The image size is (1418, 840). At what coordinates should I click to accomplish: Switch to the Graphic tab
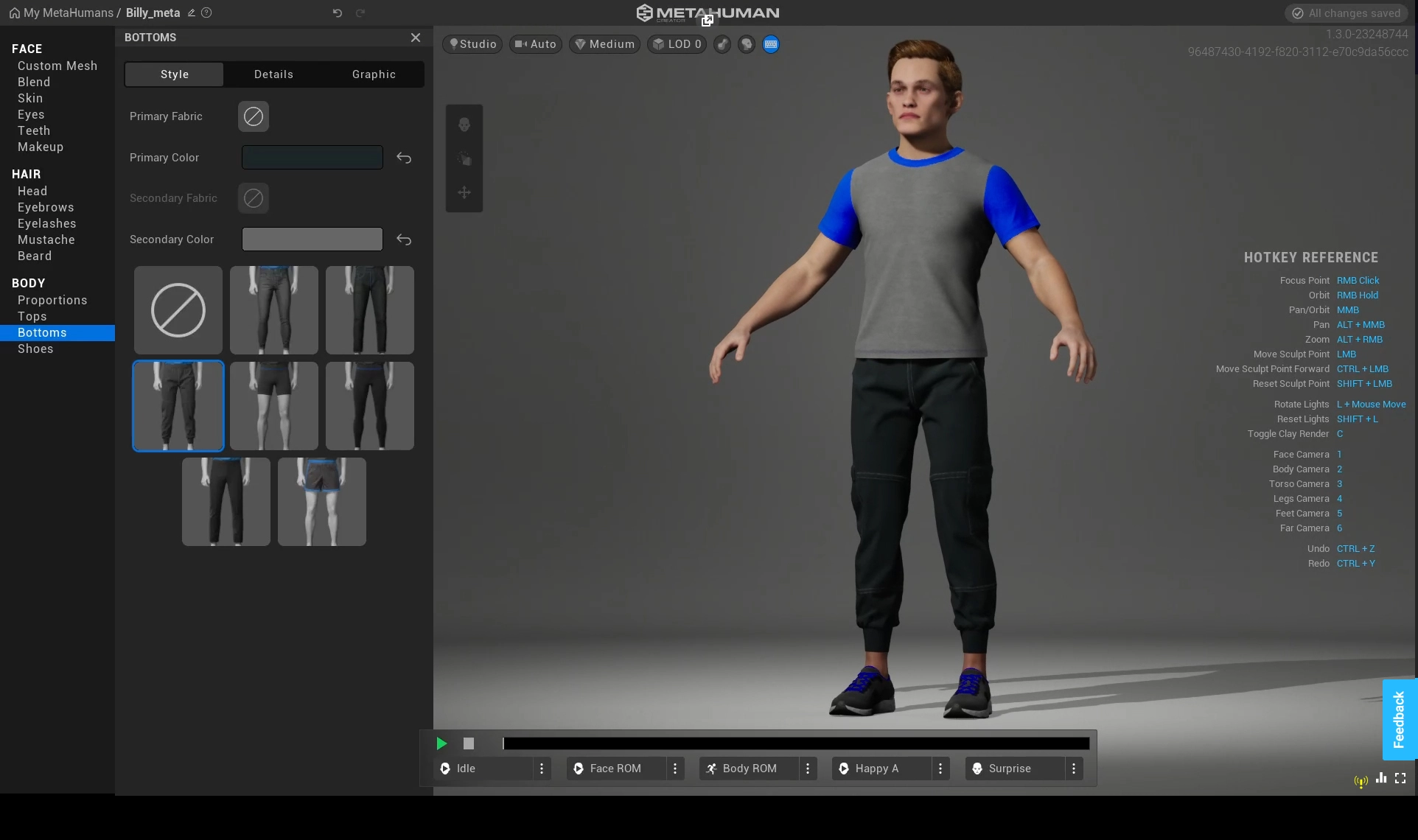374,74
